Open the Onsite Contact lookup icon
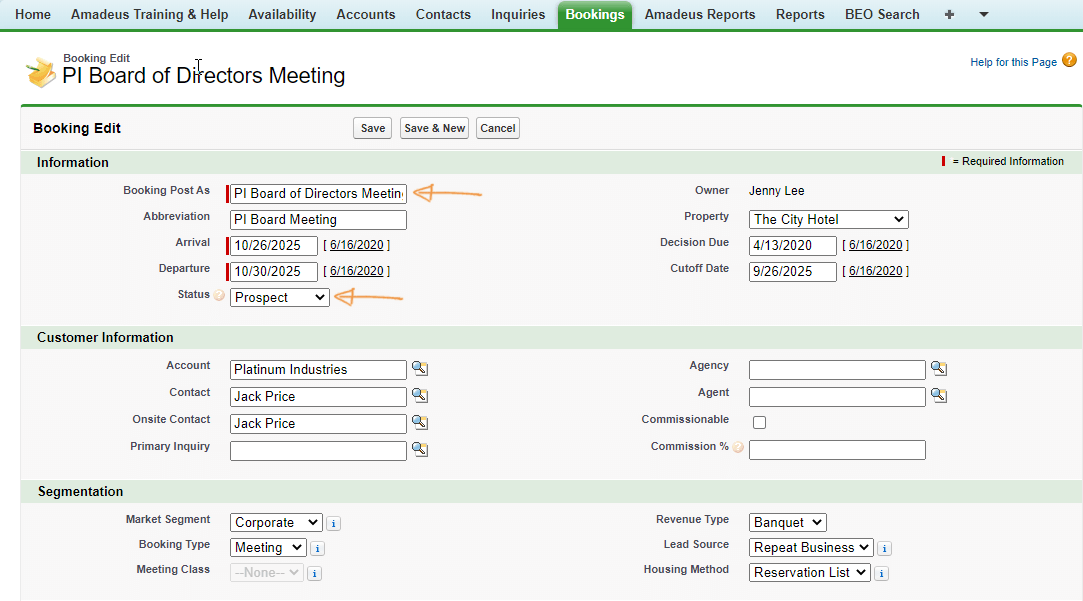Image resolution: width=1083 pixels, height=601 pixels. coord(420,423)
